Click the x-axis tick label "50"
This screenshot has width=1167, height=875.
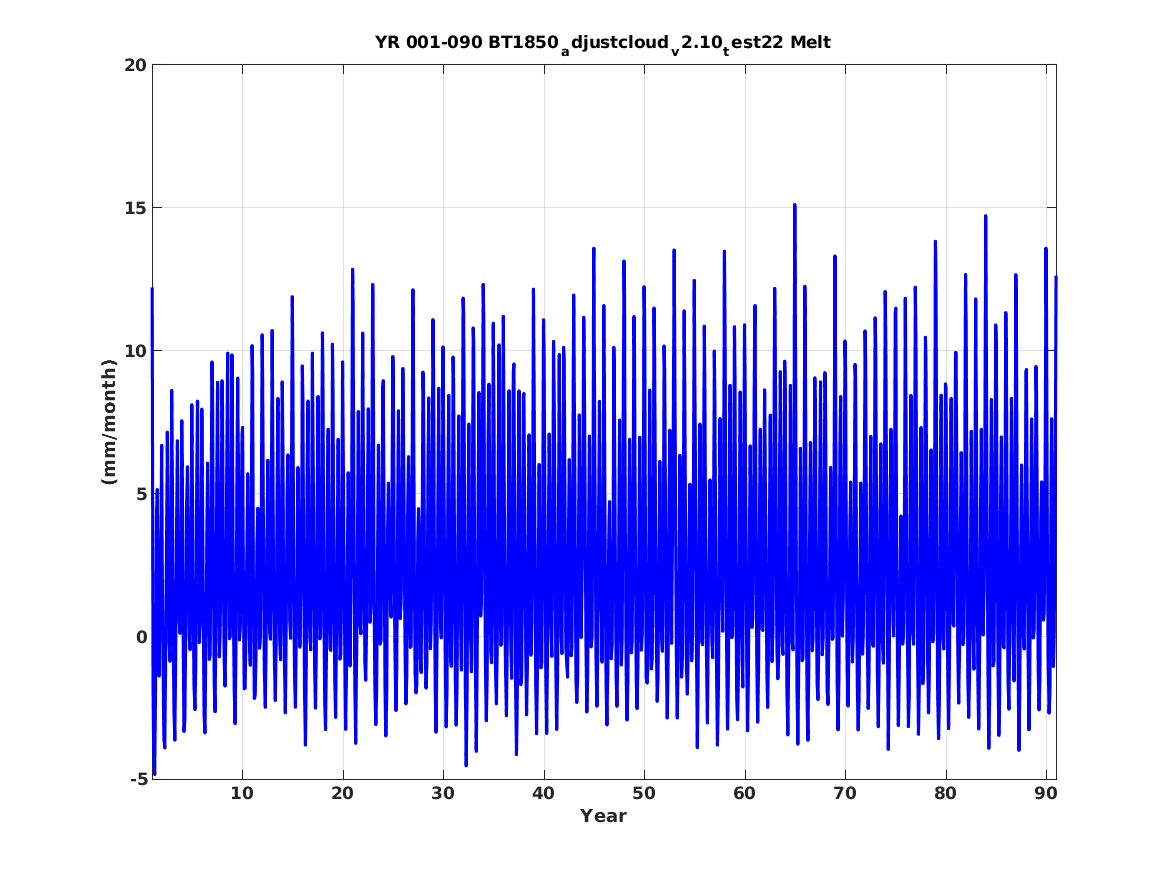645,794
